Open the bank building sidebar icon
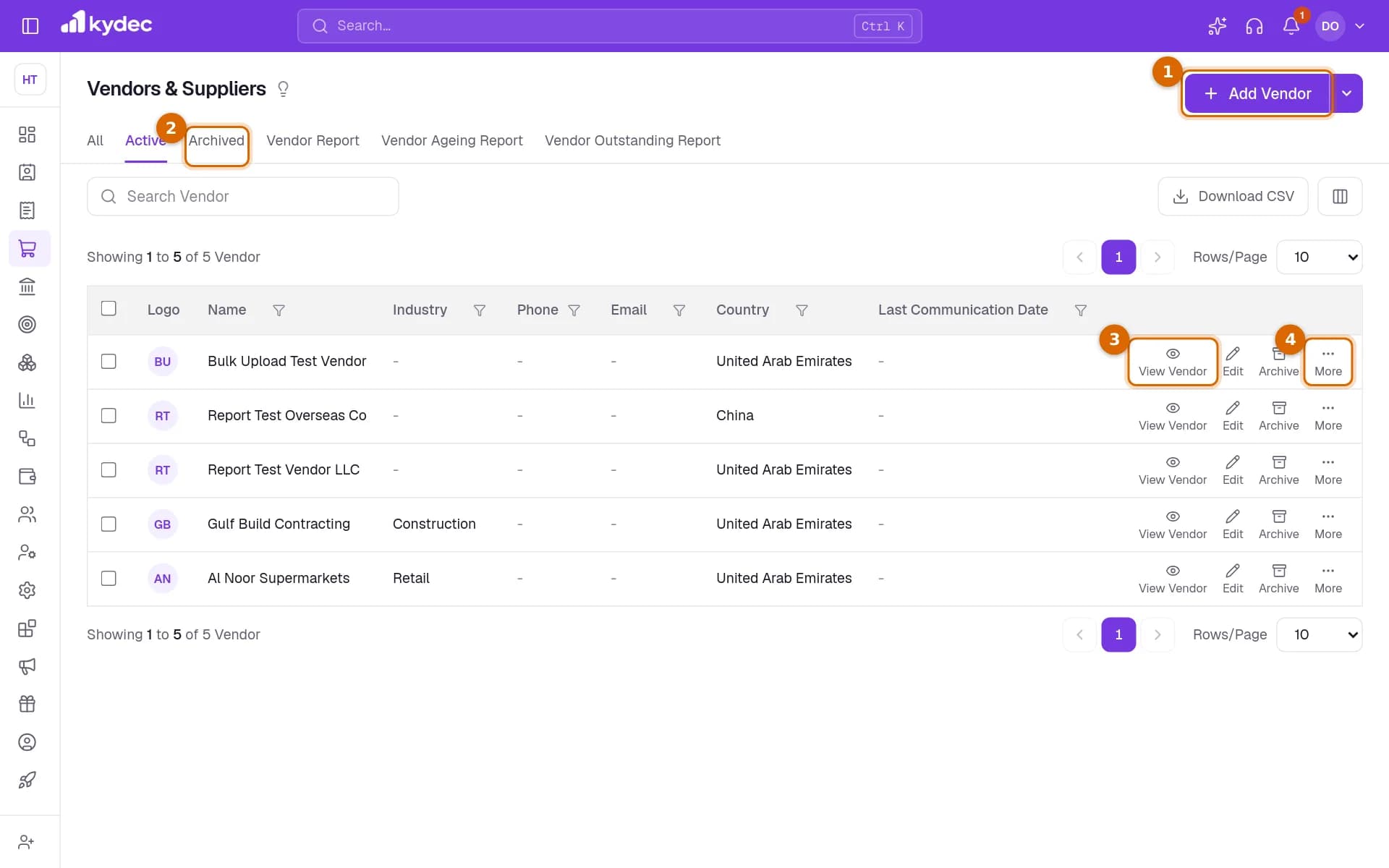Image resolution: width=1389 pixels, height=868 pixels. tap(27, 286)
